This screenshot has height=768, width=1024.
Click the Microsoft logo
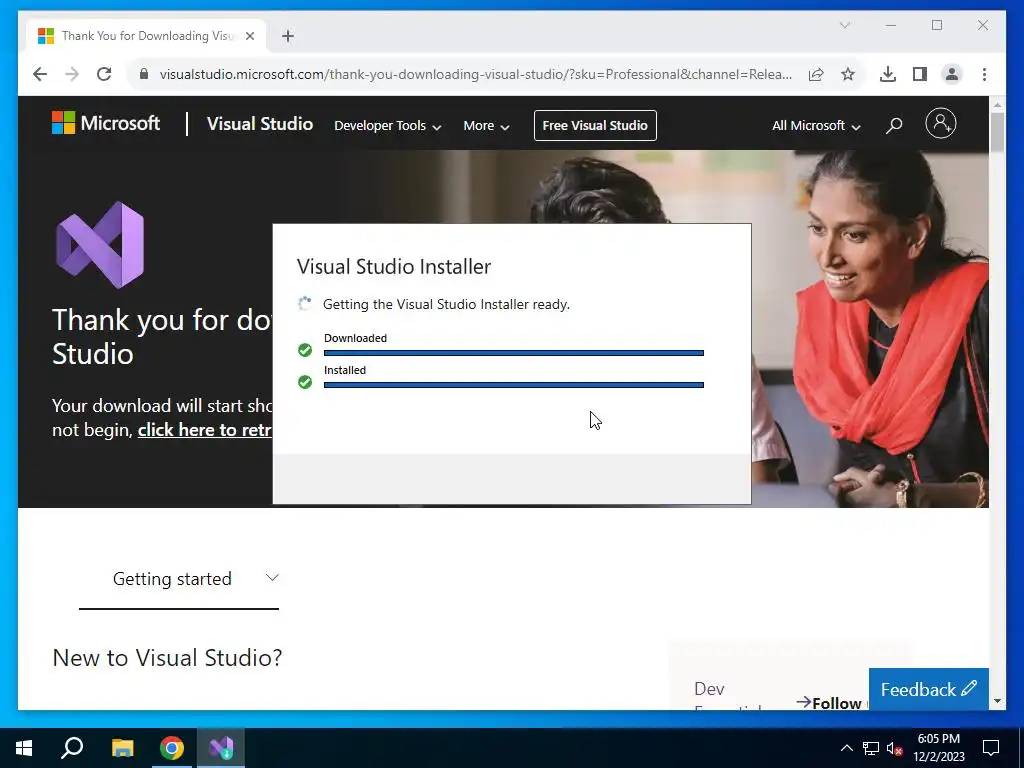click(106, 123)
